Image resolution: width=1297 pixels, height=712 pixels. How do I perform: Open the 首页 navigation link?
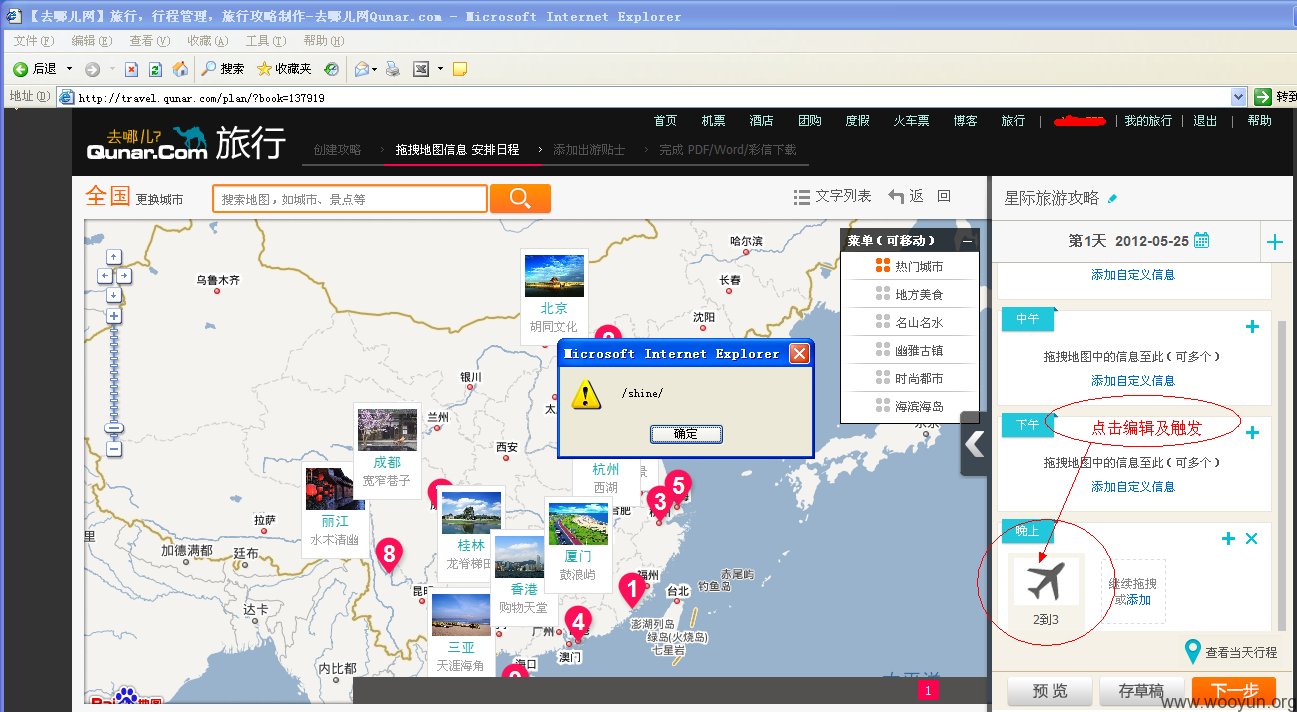pyautogui.click(x=665, y=120)
